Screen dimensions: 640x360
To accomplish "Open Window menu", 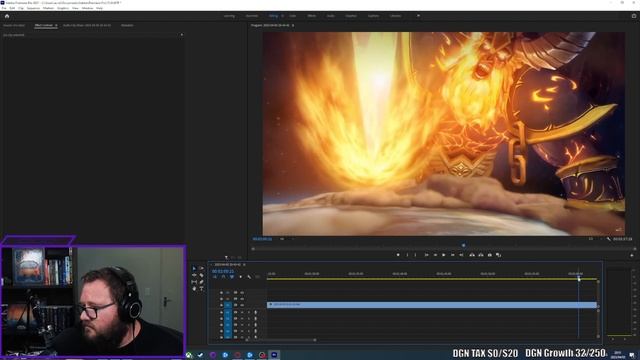I will (87, 8).
